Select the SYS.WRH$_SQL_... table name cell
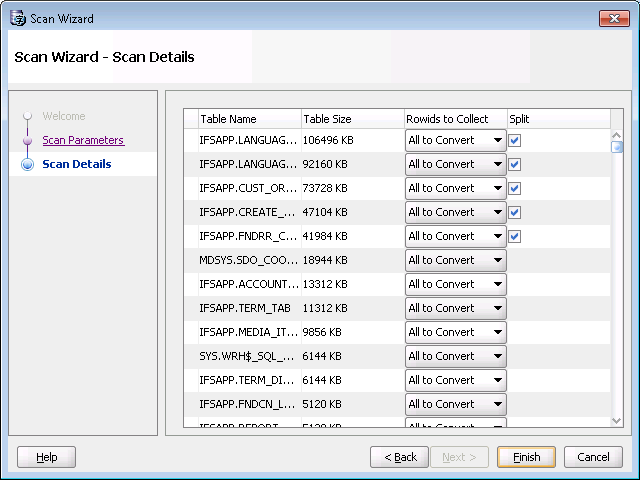This screenshot has height=480, width=640. pyautogui.click(x=249, y=356)
